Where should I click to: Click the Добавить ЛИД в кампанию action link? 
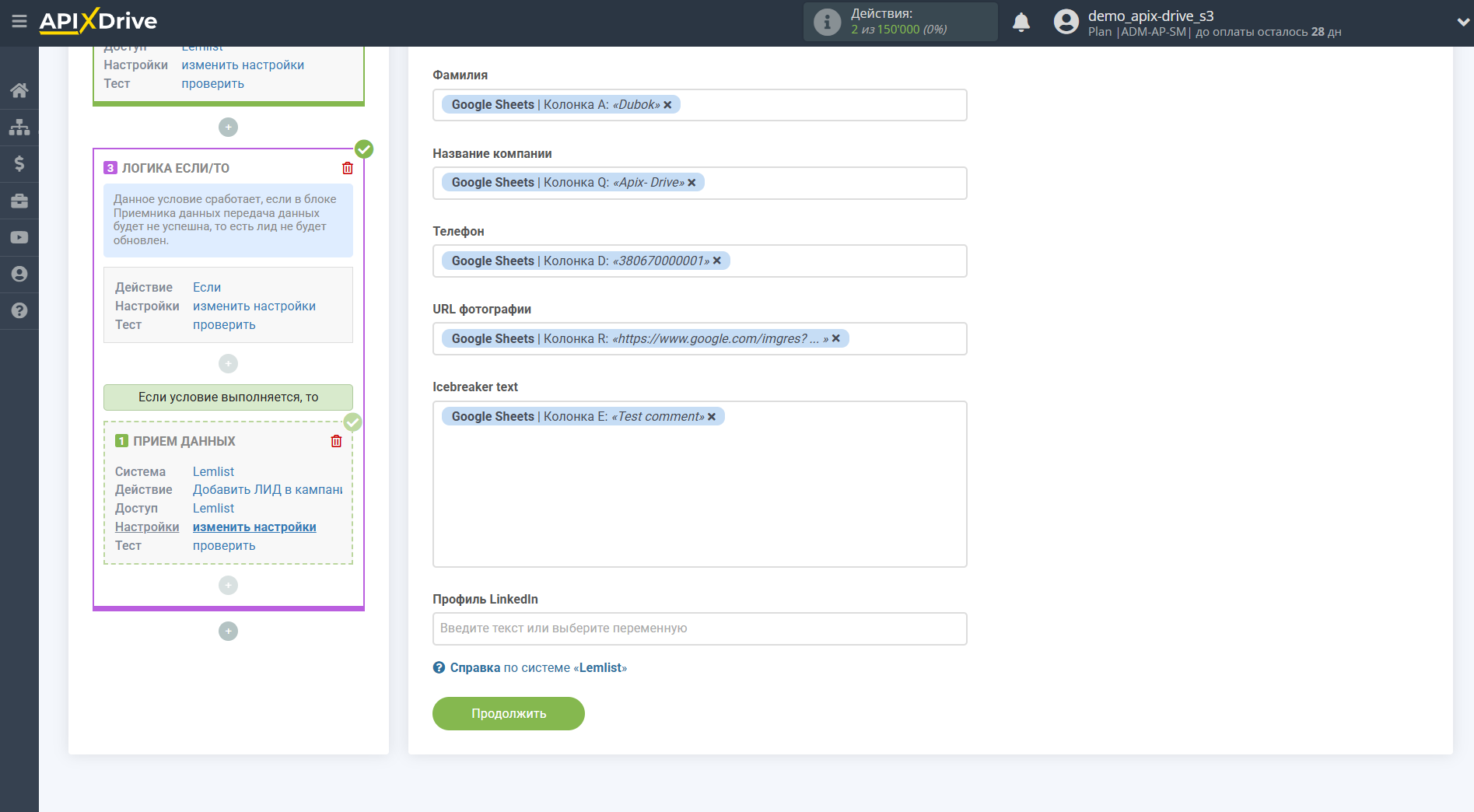(268, 490)
